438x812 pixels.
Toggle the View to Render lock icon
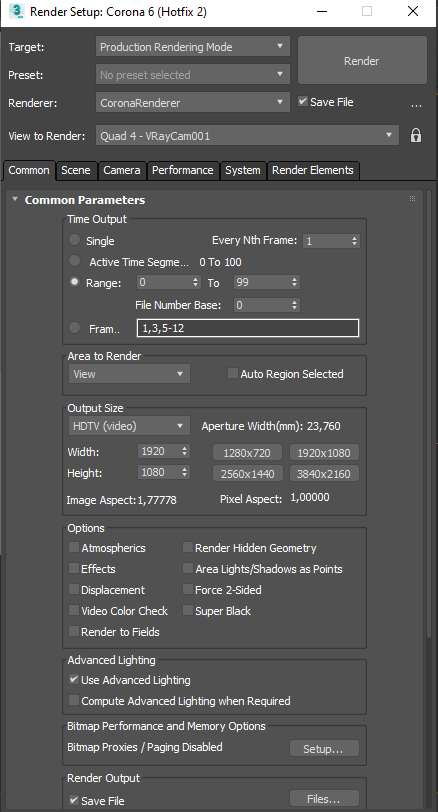(x=416, y=136)
